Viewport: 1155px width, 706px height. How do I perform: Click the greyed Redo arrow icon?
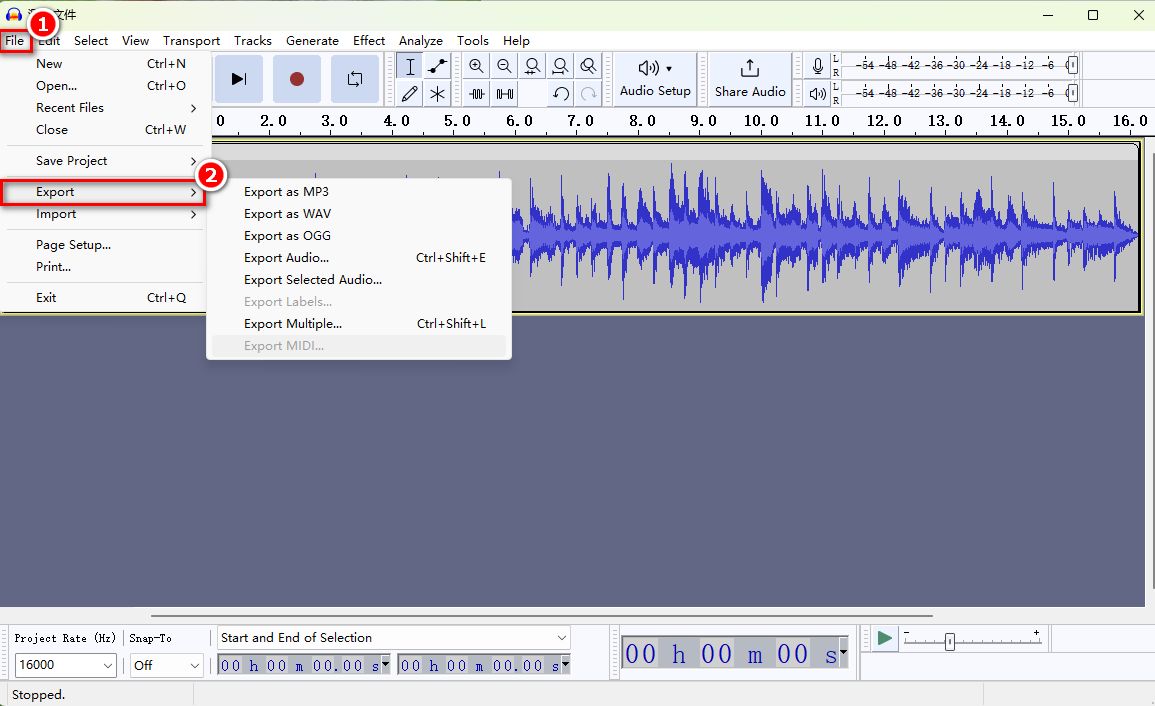589,94
